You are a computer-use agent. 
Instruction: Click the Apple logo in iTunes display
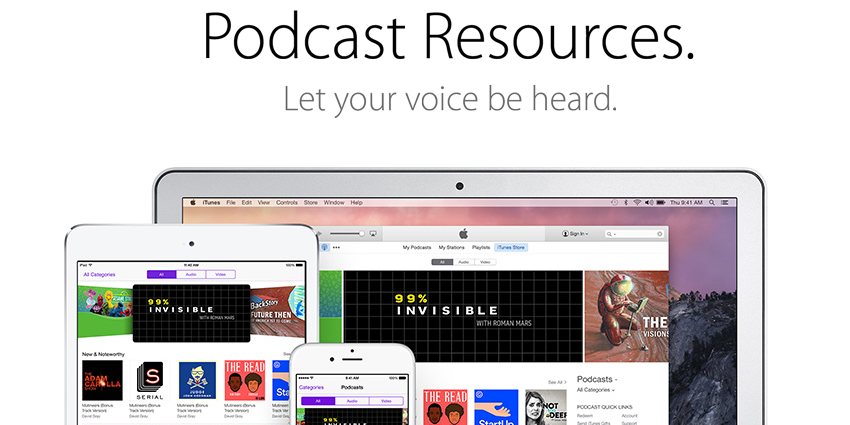[463, 234]
